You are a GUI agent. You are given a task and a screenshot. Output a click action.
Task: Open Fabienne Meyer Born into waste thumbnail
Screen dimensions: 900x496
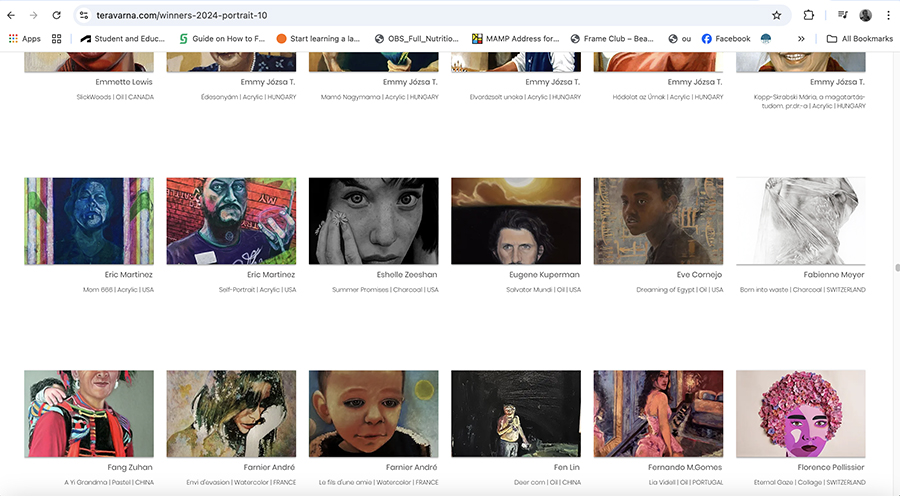point(801,221)
